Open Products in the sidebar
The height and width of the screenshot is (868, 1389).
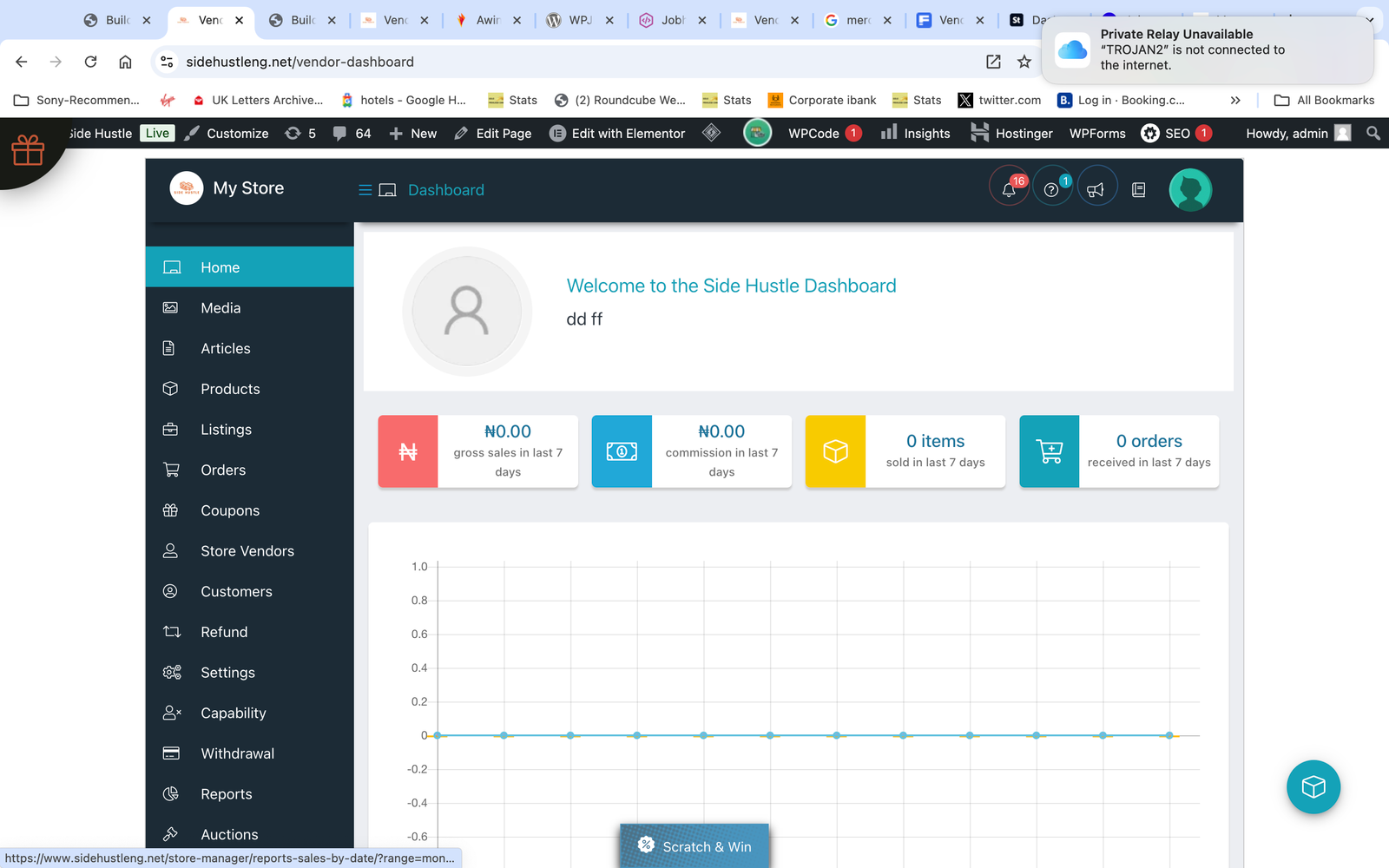(x=230, y=389)
